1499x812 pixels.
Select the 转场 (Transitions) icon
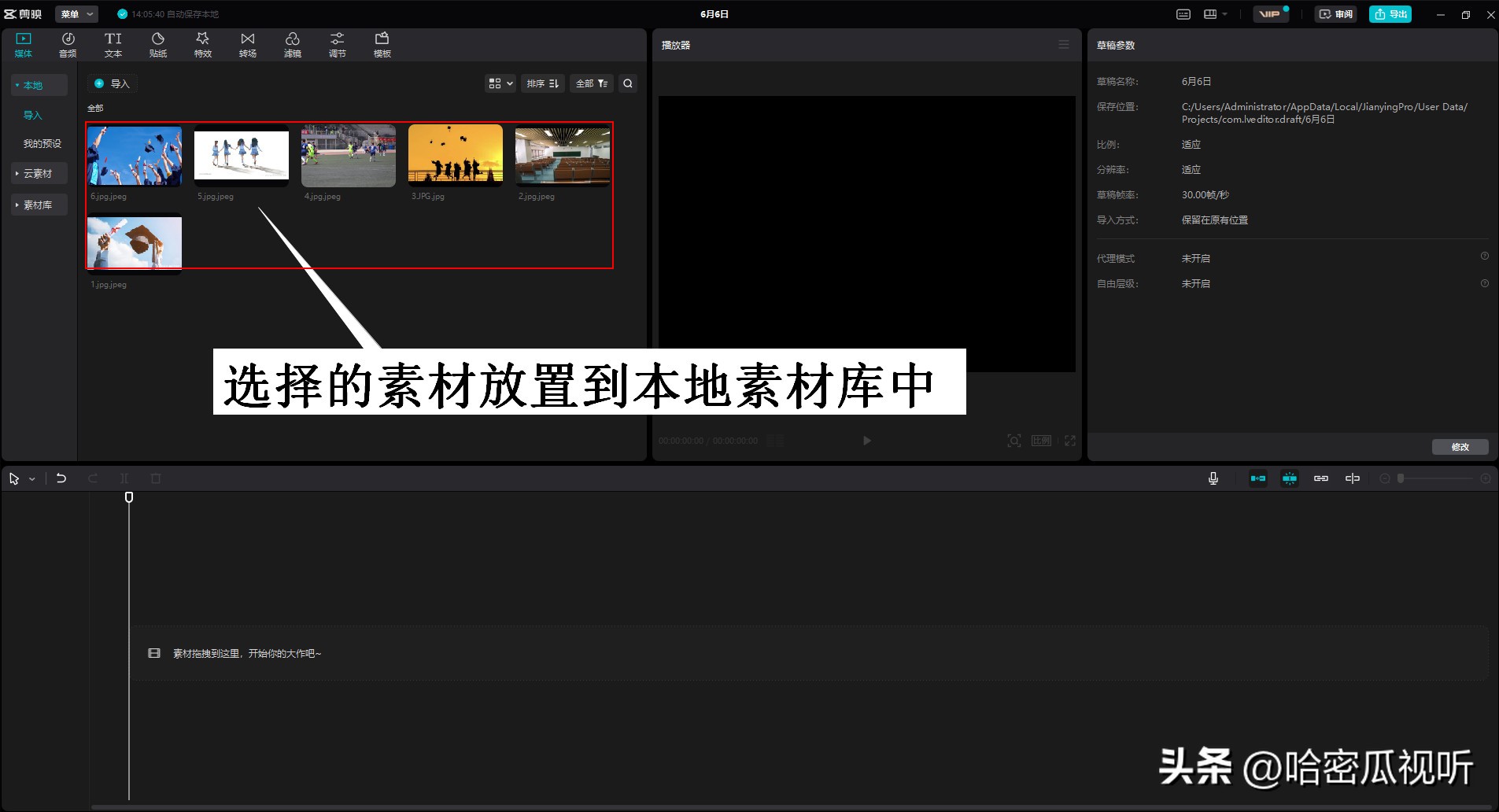pyautogui.click(x=247, y=43)
